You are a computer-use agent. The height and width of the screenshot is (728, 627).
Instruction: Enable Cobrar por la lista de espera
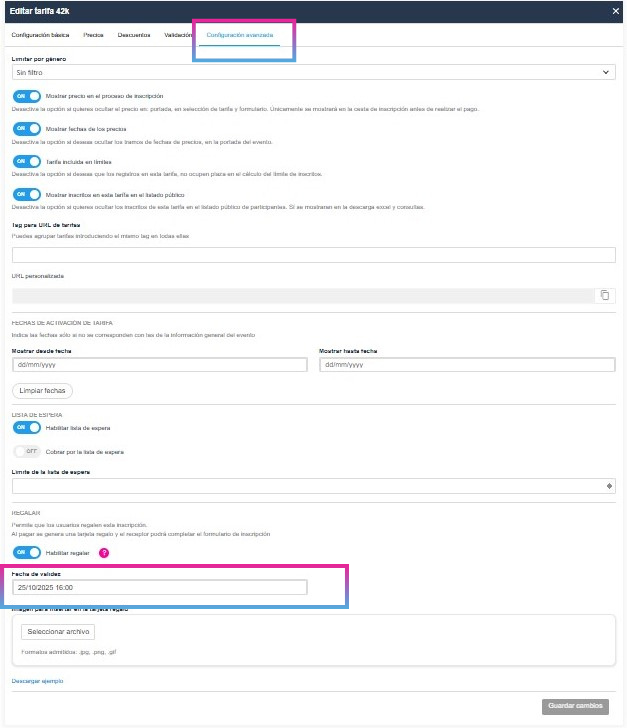click(x=27, y=451)
